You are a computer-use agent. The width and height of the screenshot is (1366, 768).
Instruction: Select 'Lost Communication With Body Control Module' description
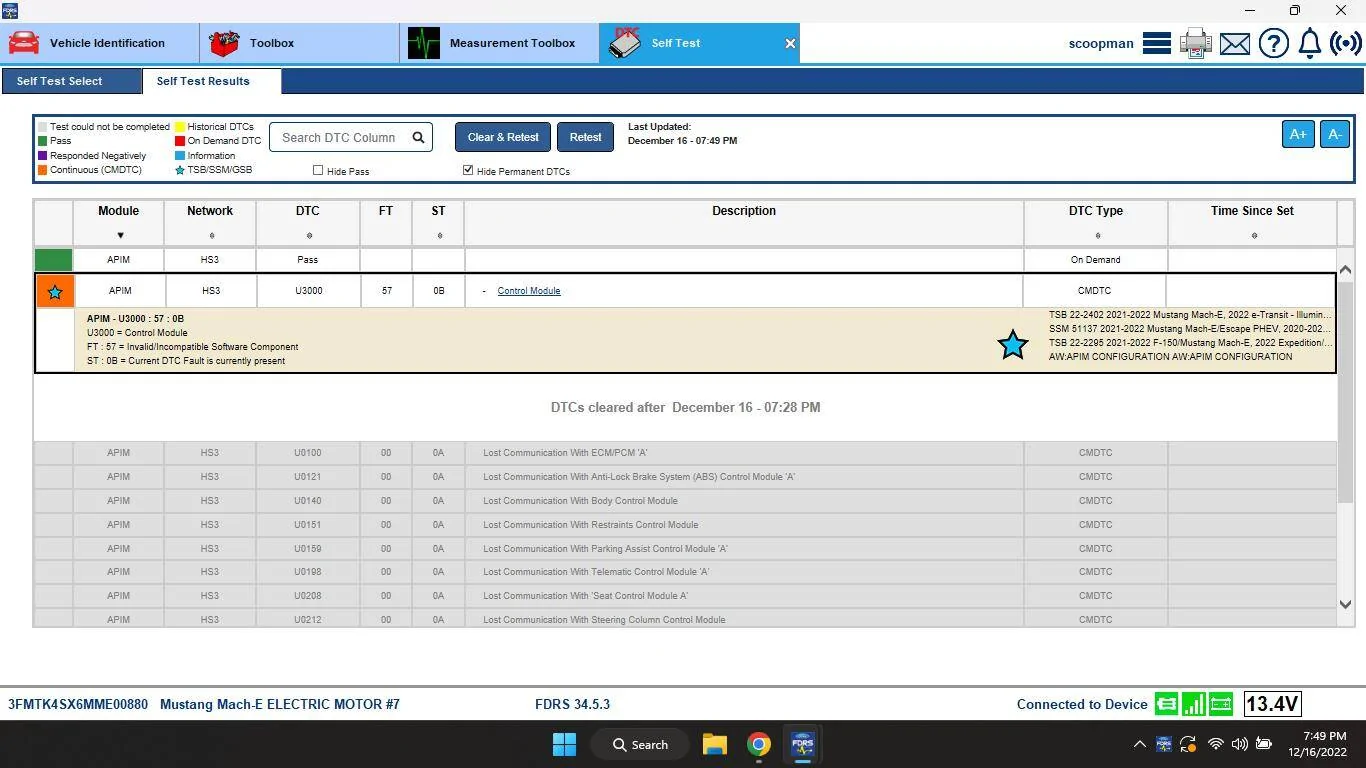tap(580, 501)
